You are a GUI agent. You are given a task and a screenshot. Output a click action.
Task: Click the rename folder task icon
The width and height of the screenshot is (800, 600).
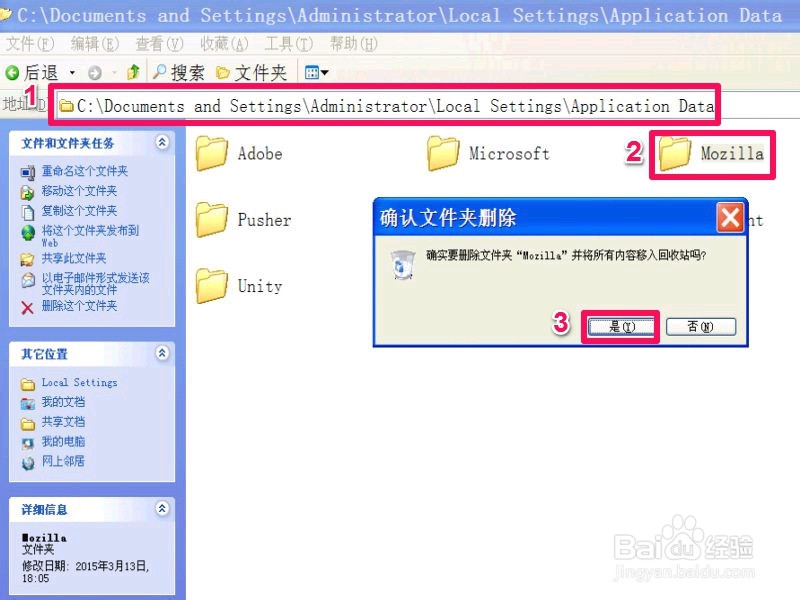tap(28, 172)
